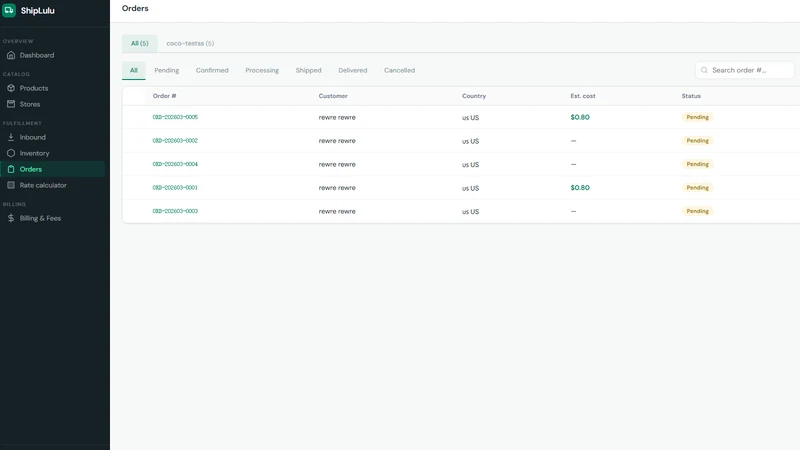Click the ShipLulu brand name

point(37,11)
